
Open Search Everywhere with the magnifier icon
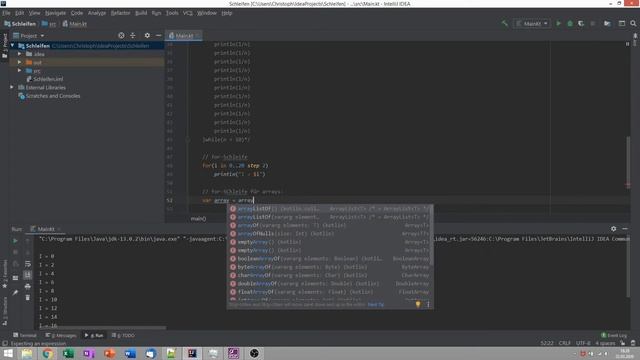633,24
